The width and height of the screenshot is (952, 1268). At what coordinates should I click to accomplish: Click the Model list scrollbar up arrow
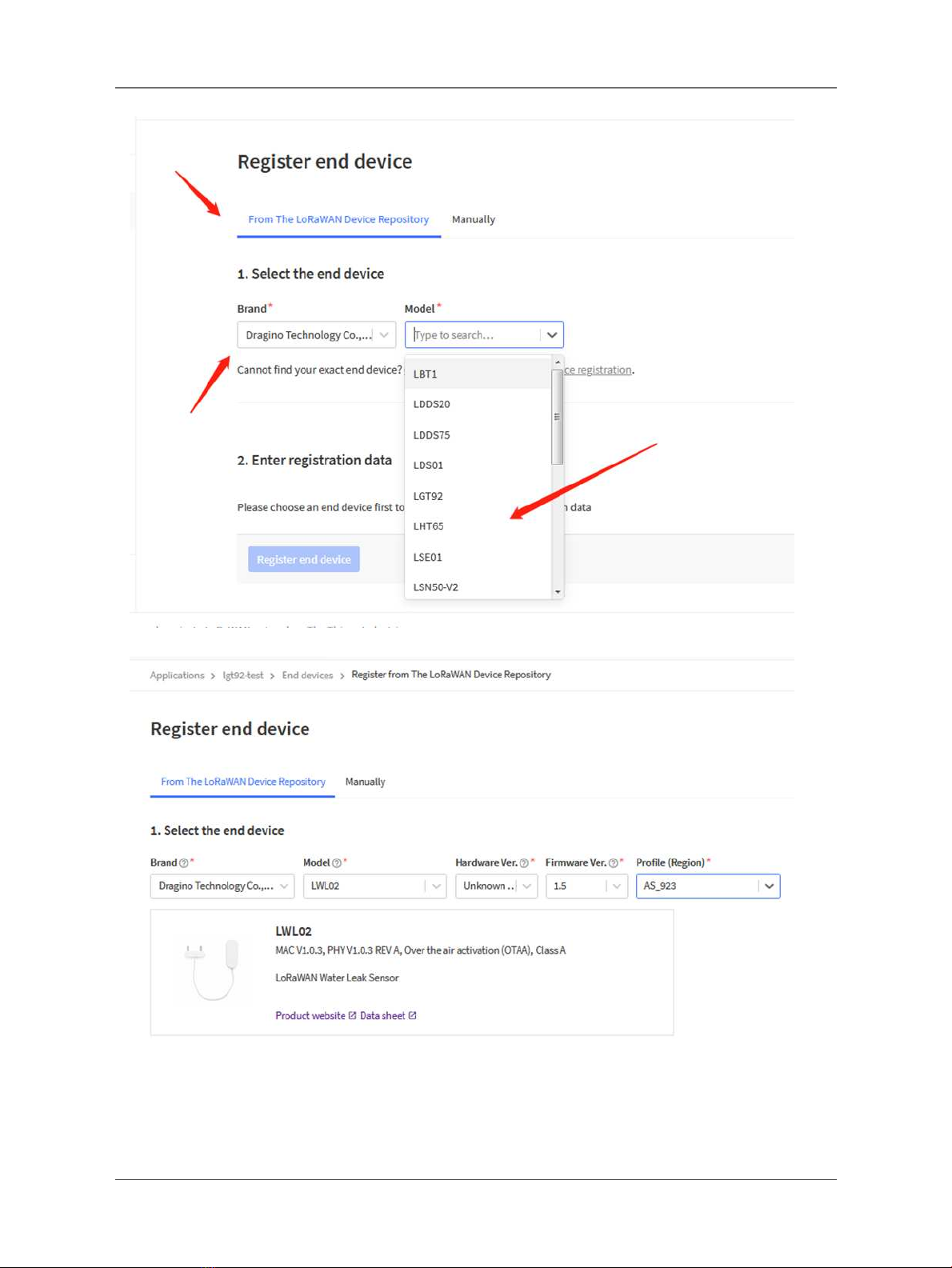point(558,362)
